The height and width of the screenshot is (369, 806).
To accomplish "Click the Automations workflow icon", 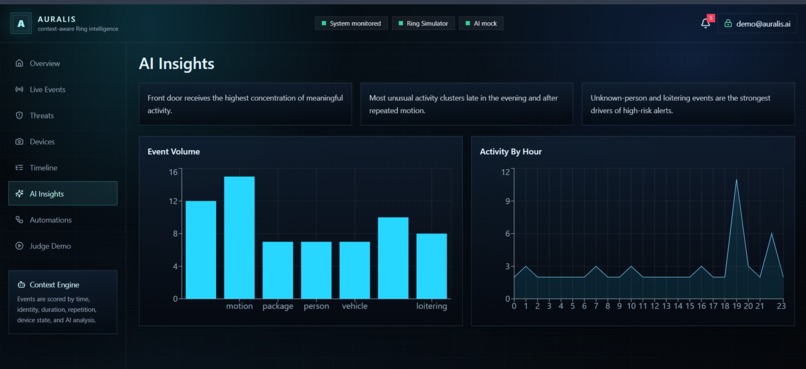I will [x=20, y=220].
